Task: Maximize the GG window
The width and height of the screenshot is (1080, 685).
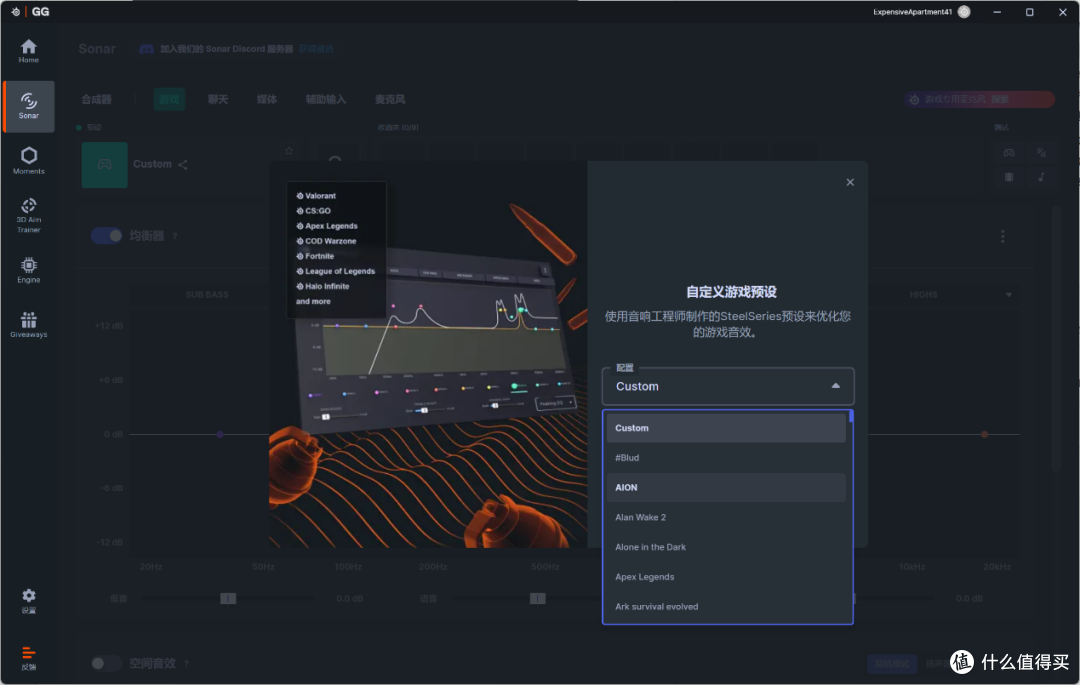Action: click(x=1030, y=12)
